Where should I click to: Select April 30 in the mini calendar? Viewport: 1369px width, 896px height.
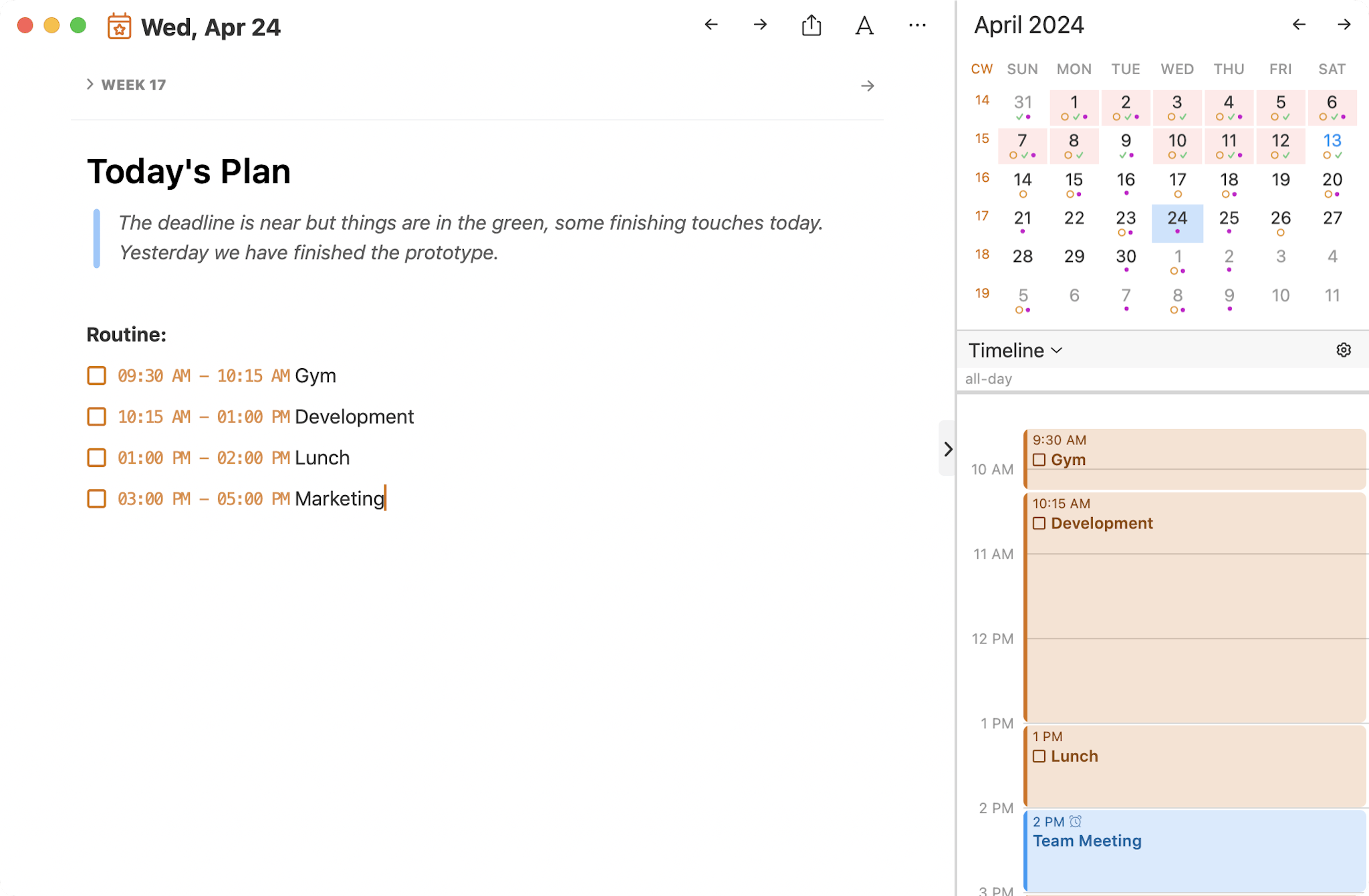(x=1125, y=257)
